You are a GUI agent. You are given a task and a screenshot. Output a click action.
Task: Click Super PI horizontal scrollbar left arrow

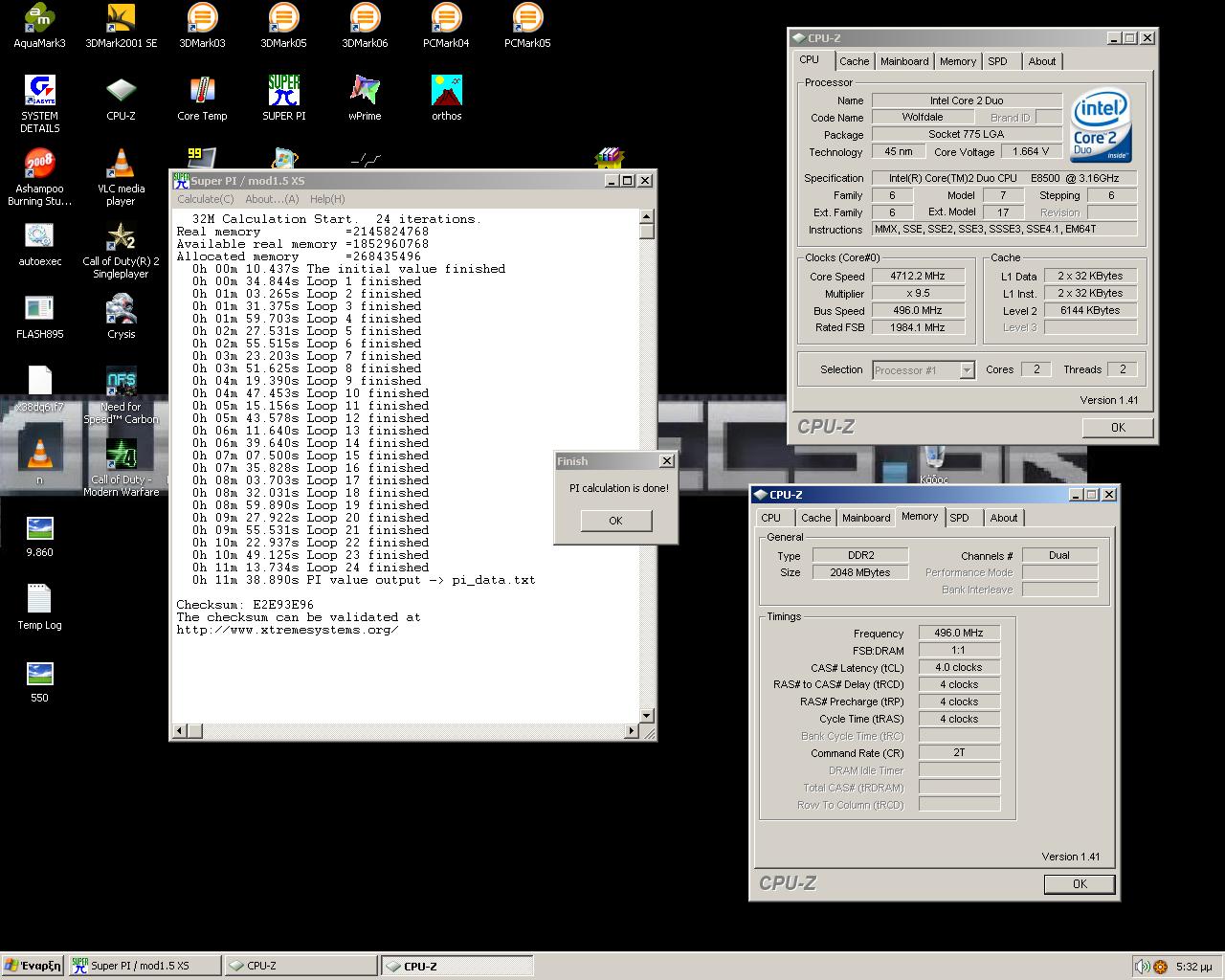179,731
